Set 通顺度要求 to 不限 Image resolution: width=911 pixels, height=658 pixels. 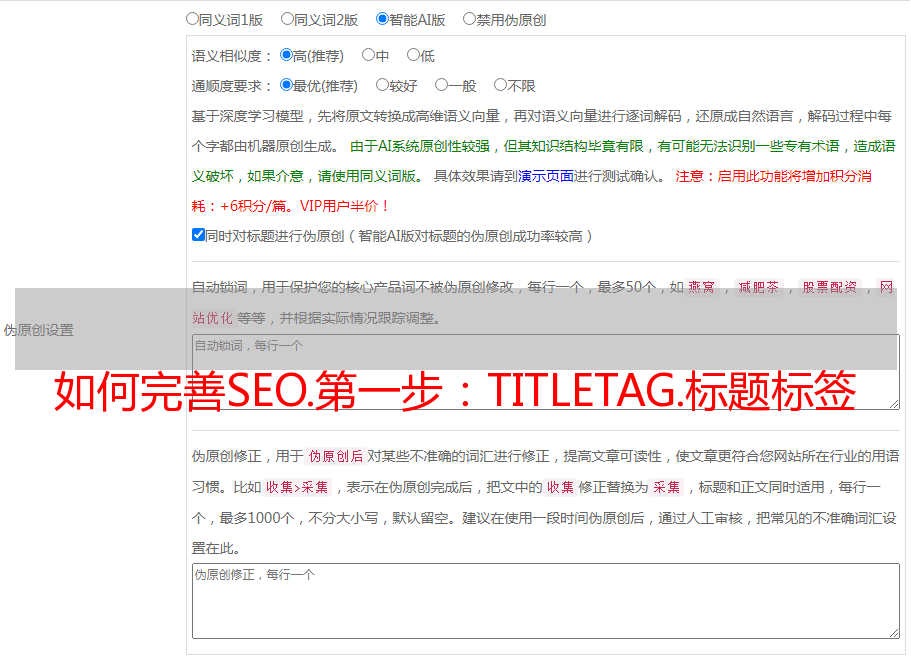[x=500, y=85]
